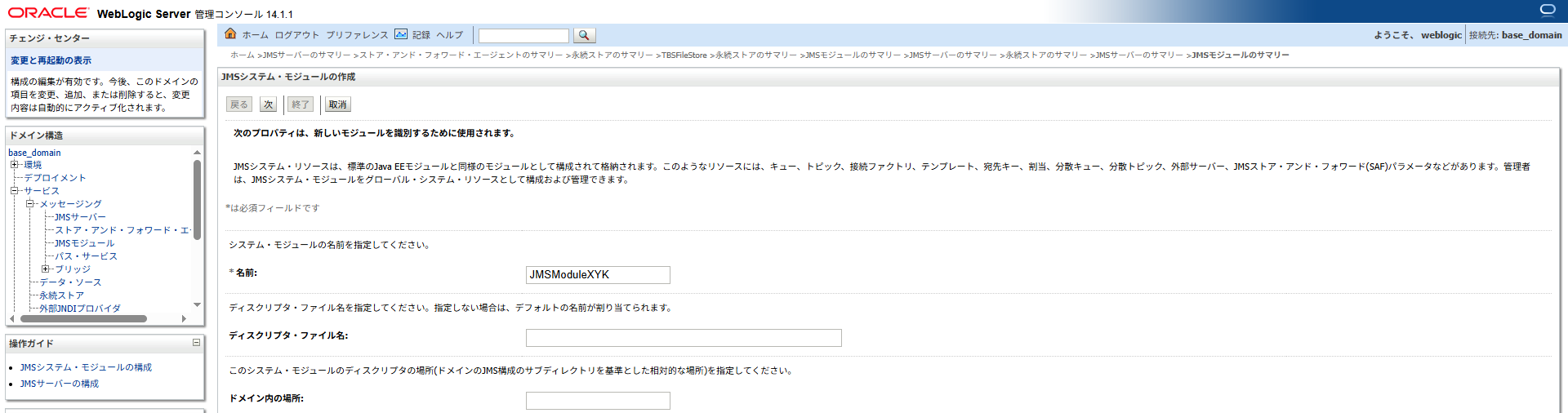
Task: Click domain tree scroll-up arrow
Action: [197, 153]
